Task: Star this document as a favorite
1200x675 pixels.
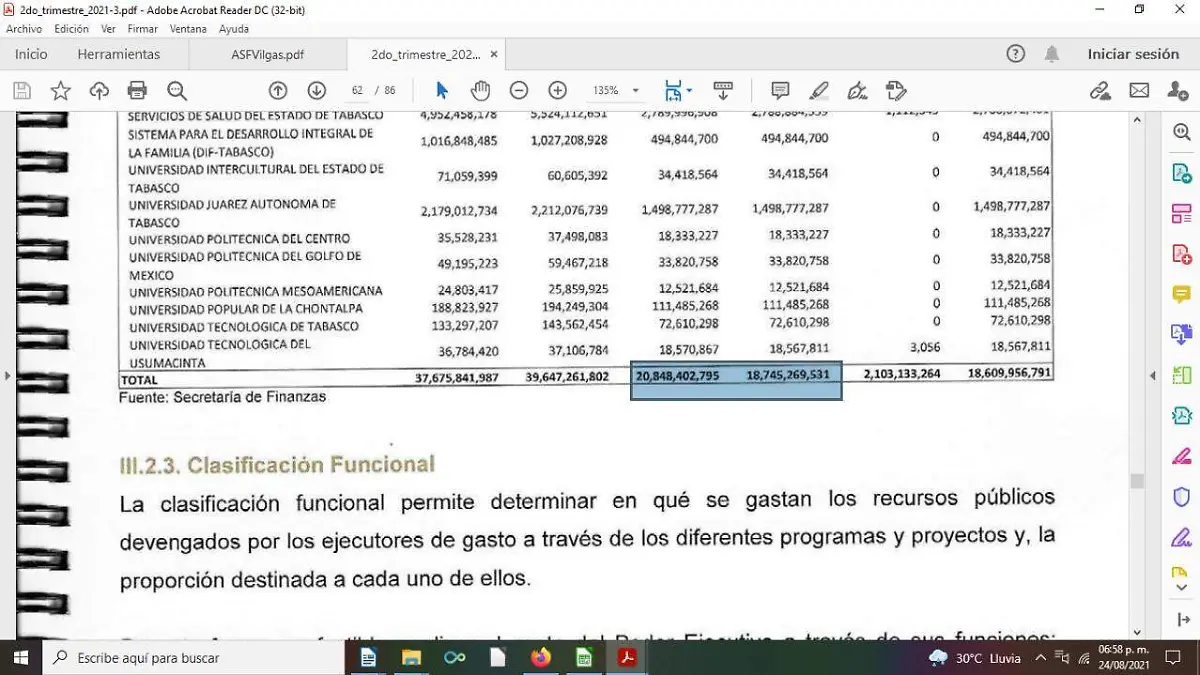Action: click(60, 90)
